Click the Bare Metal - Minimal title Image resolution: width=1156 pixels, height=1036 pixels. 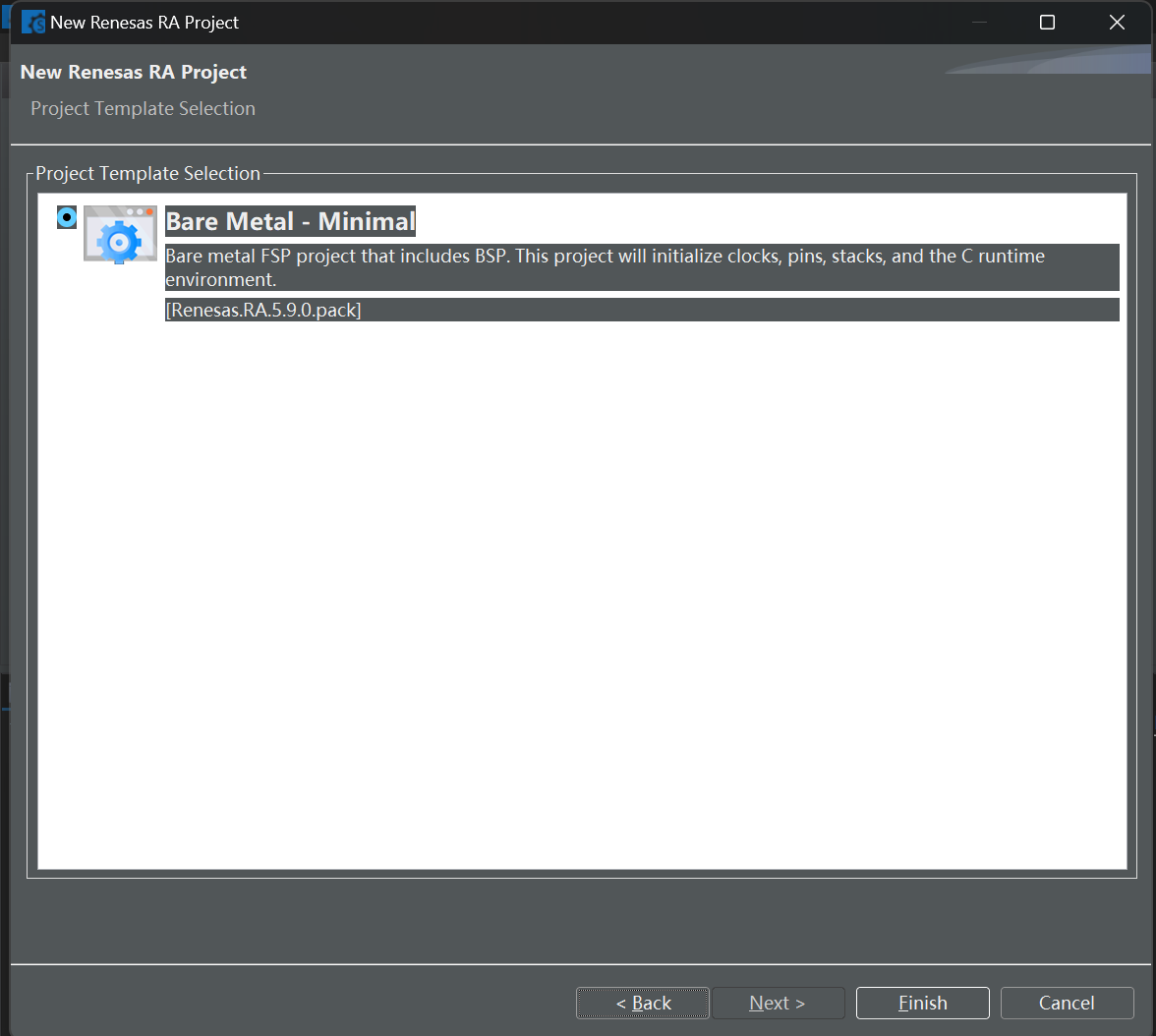(x=291, y=221)
